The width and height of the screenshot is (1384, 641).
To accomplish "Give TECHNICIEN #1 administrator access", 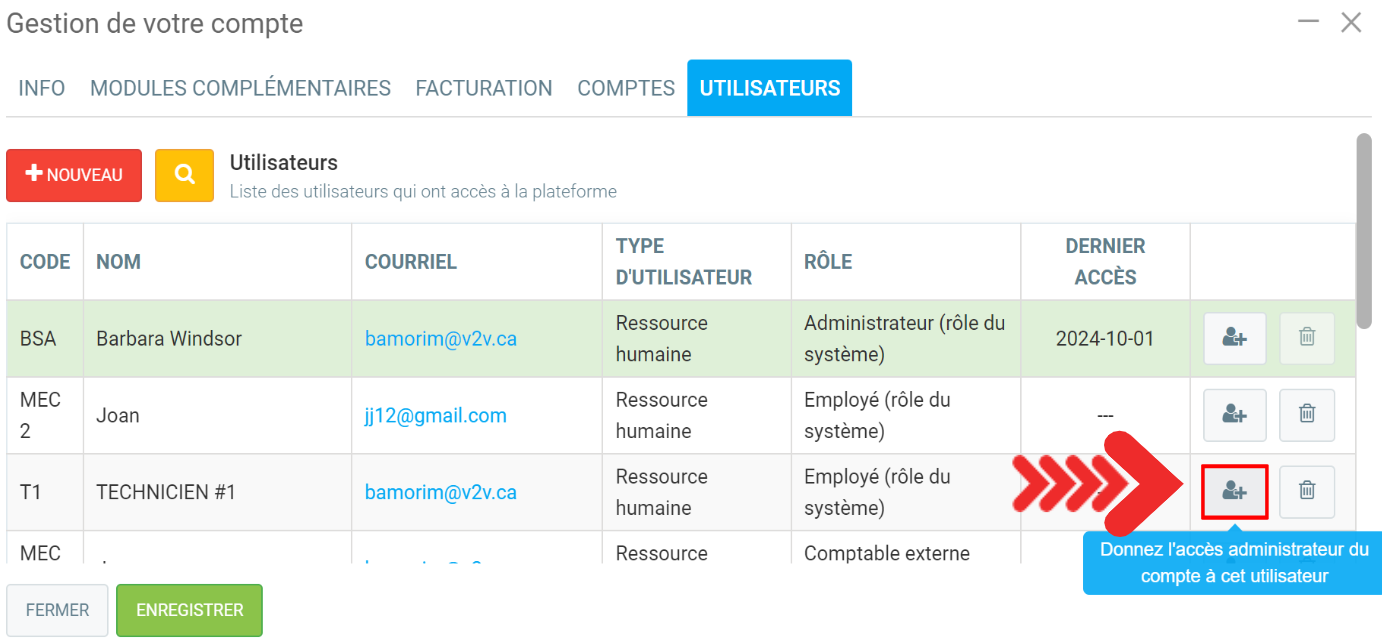I will point(1234,491).
